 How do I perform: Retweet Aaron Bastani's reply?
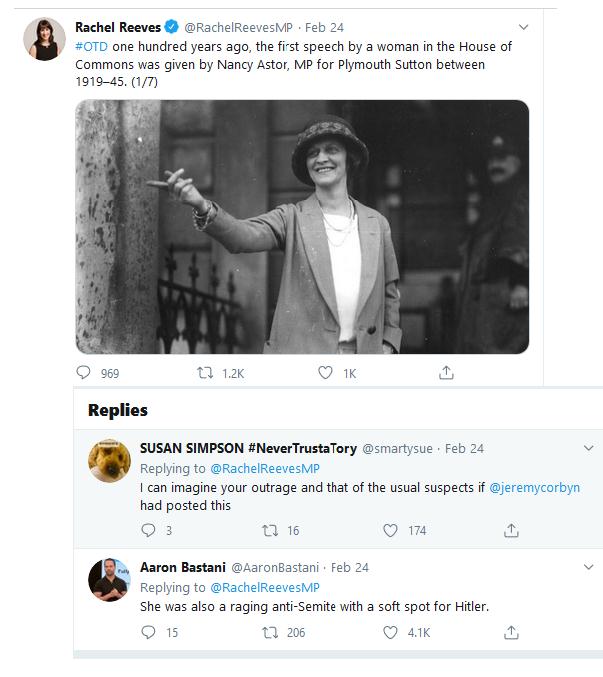[x=269, y=632]
